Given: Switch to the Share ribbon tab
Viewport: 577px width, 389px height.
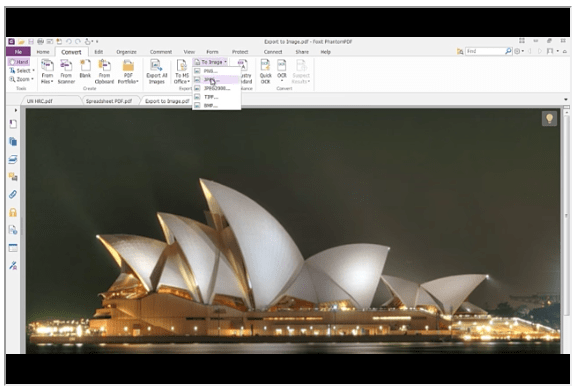Looking at the screenshot, I should coord(302,52).
